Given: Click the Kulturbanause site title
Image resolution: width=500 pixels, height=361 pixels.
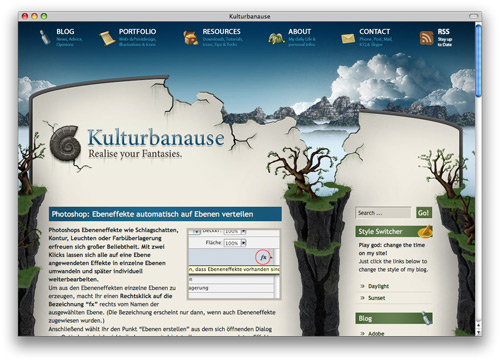Looking at the screenshot, I should pos(156,138).
